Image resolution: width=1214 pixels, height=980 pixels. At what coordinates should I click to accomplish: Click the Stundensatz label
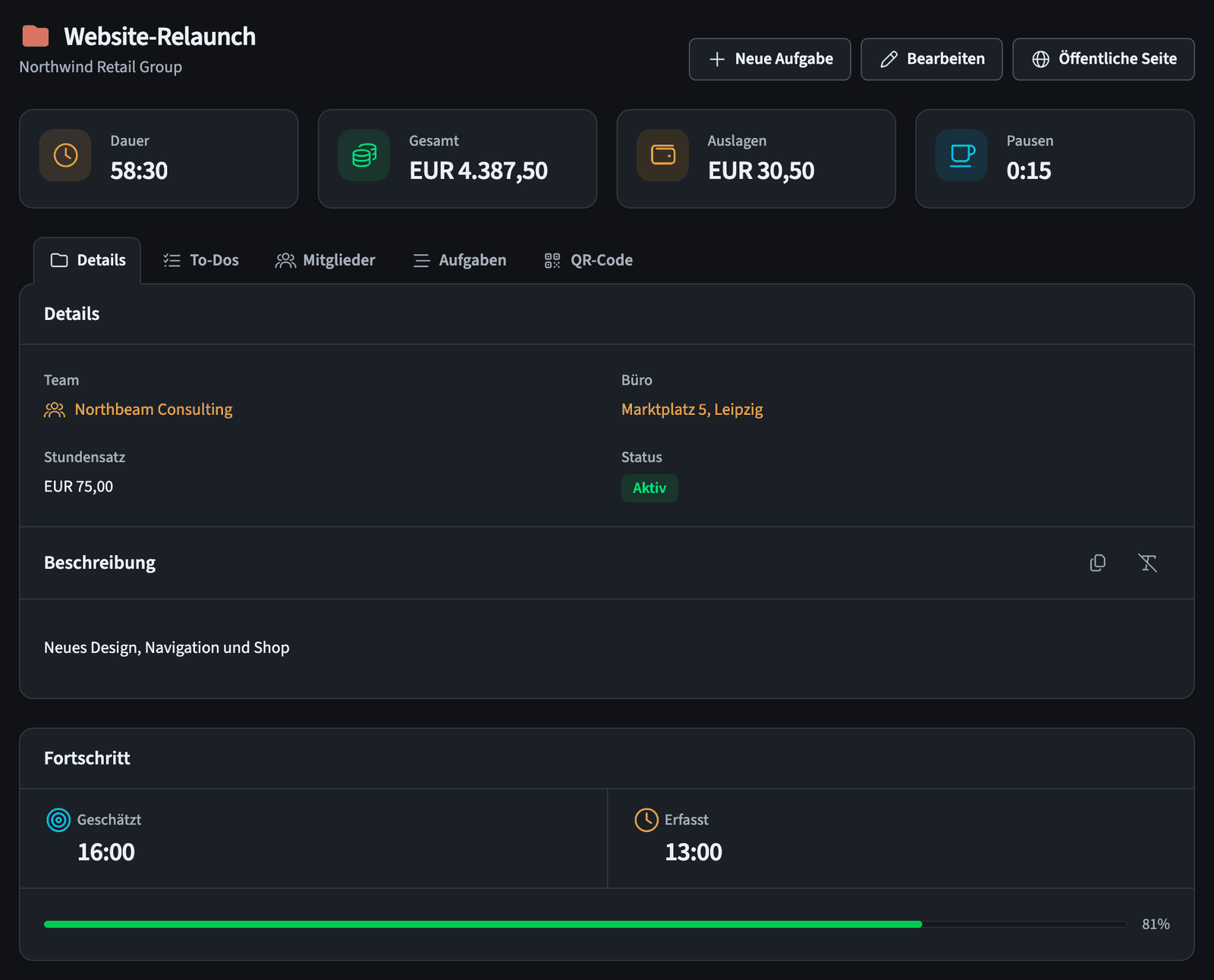point(84,457)
